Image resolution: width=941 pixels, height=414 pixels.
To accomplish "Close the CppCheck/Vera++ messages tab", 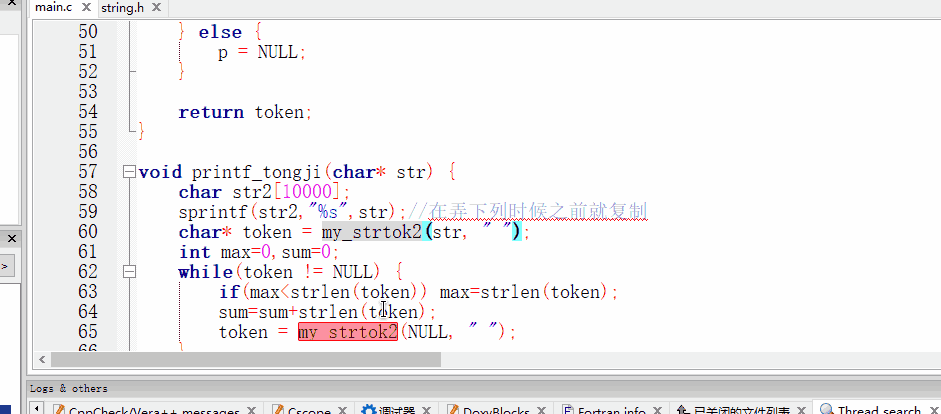I will point(251,410).
